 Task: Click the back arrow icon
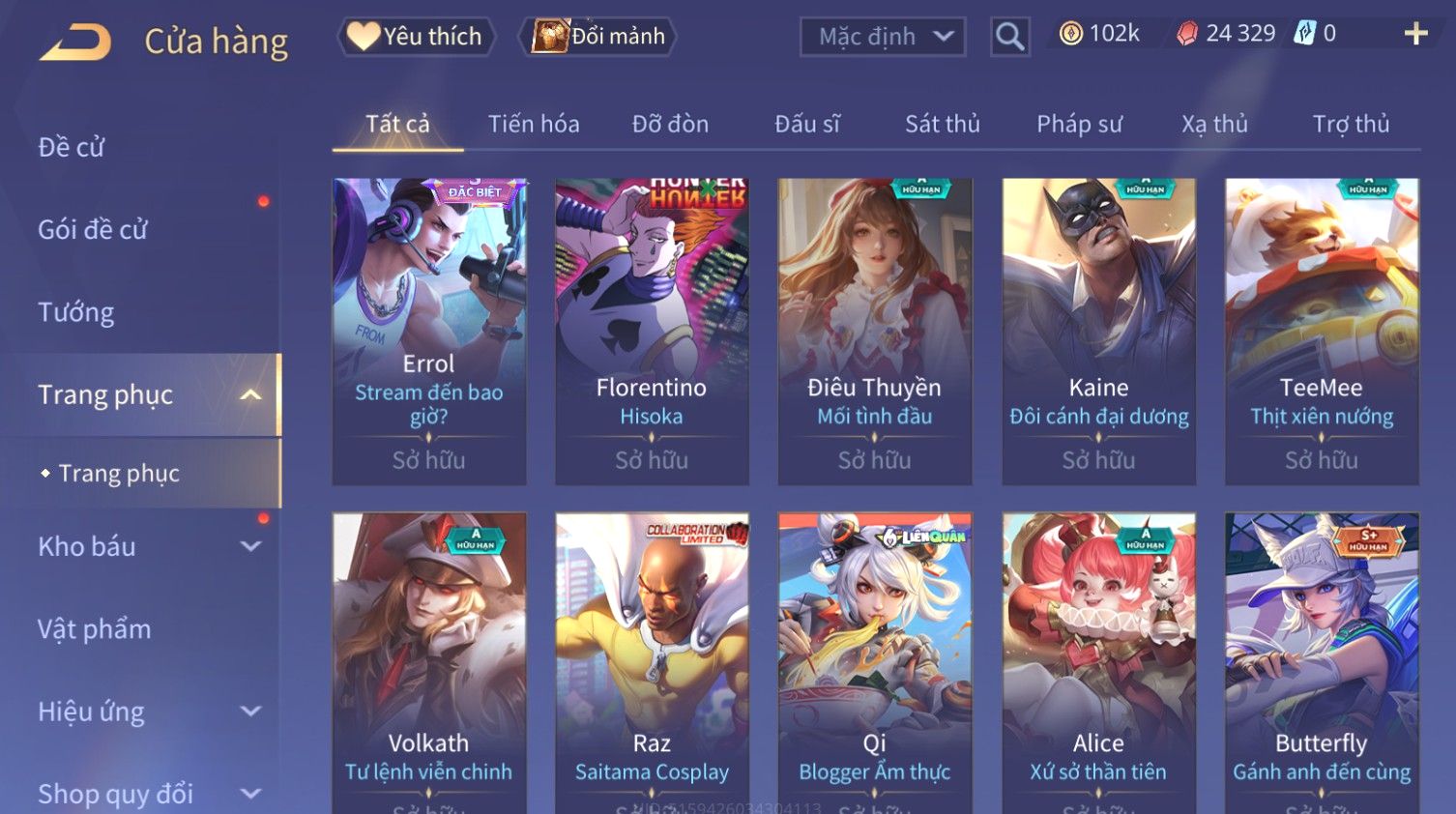click(75, 42)
